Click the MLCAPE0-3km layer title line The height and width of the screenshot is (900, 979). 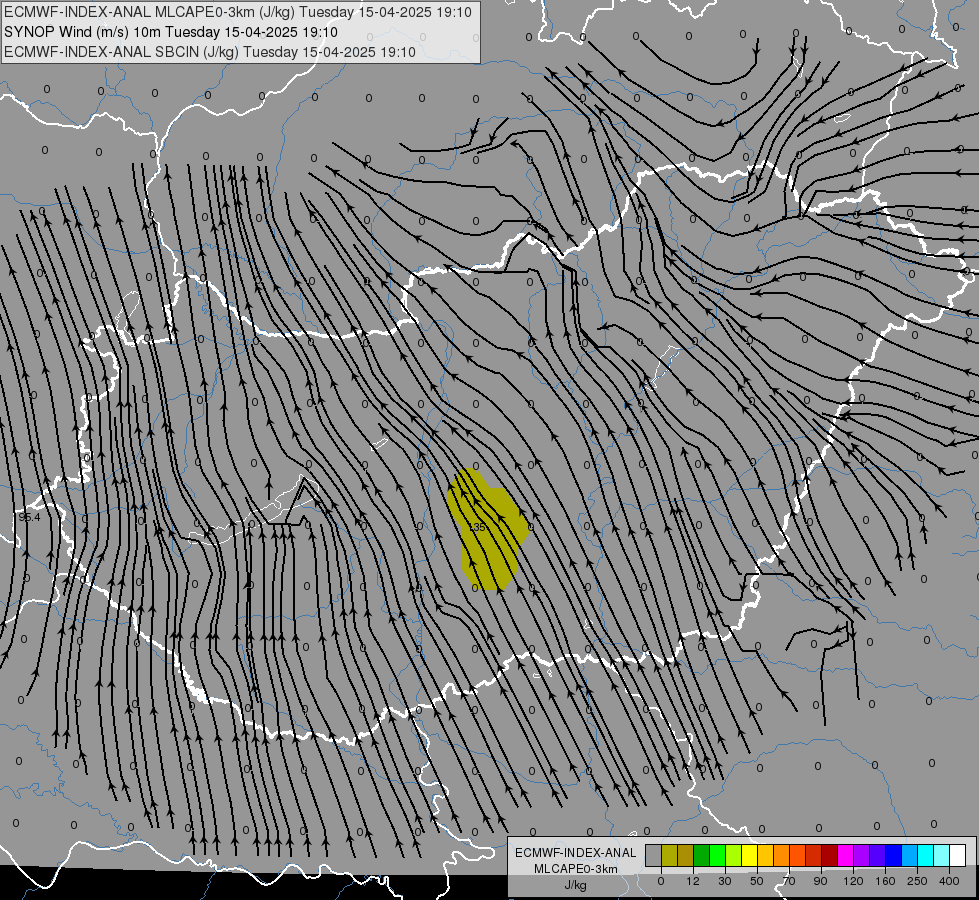coord(237,12)
